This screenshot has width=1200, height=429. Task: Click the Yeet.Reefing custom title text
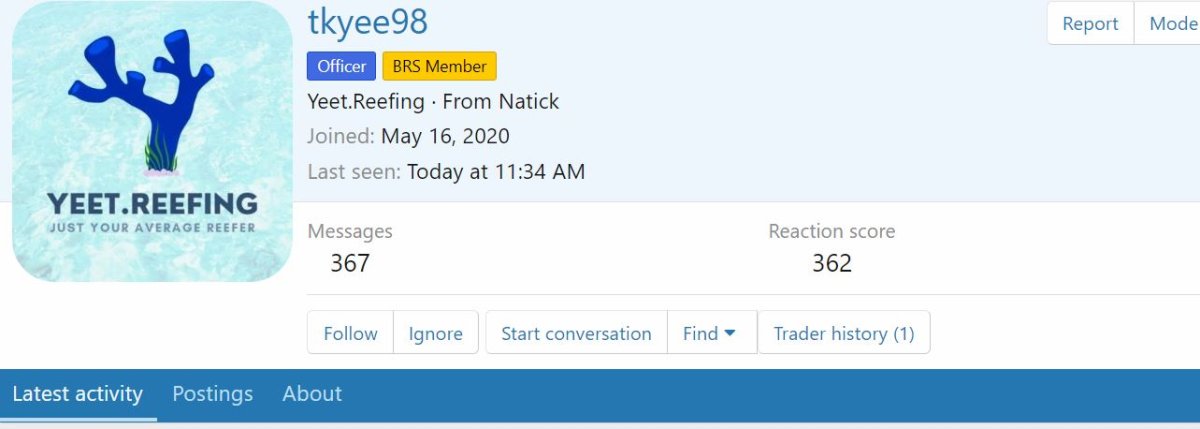pyautogui.click(x=366, y=101)
